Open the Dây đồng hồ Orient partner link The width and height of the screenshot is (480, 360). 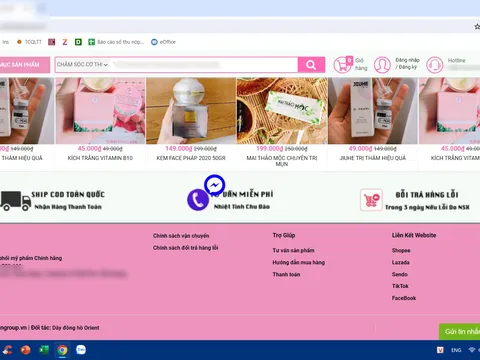point(76,328)
